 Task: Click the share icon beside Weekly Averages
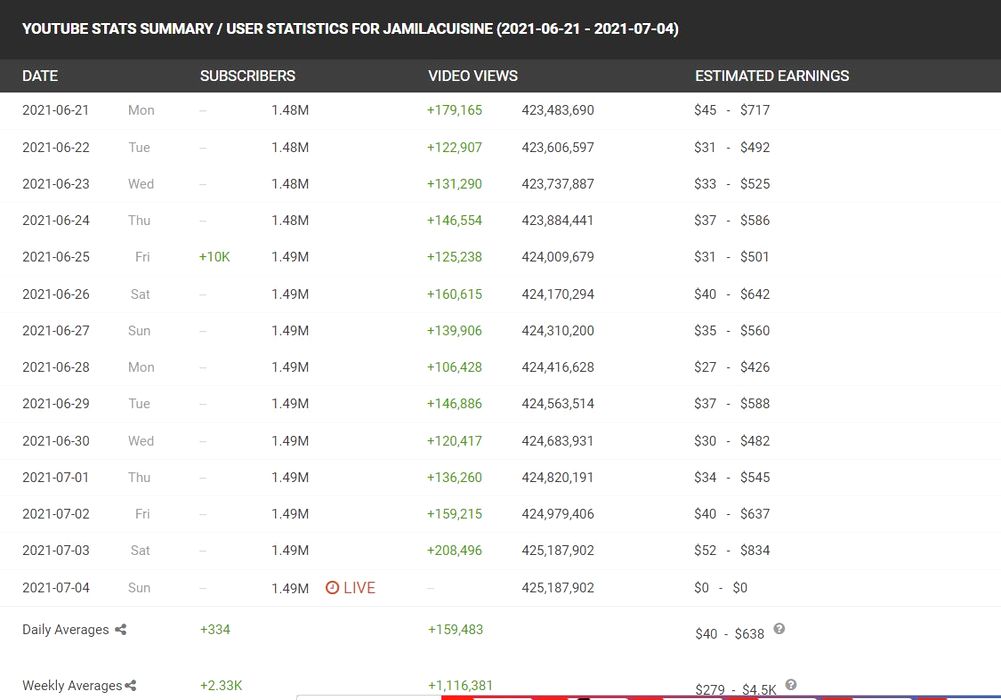130,686
